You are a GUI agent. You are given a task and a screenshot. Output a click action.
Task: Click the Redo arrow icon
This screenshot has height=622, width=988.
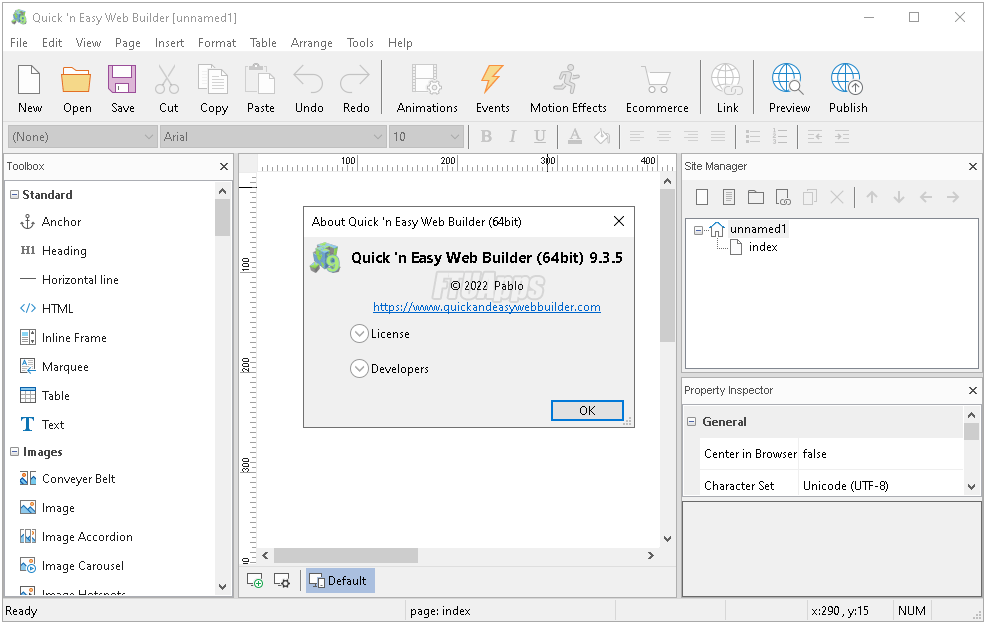[x=355, y=88]
